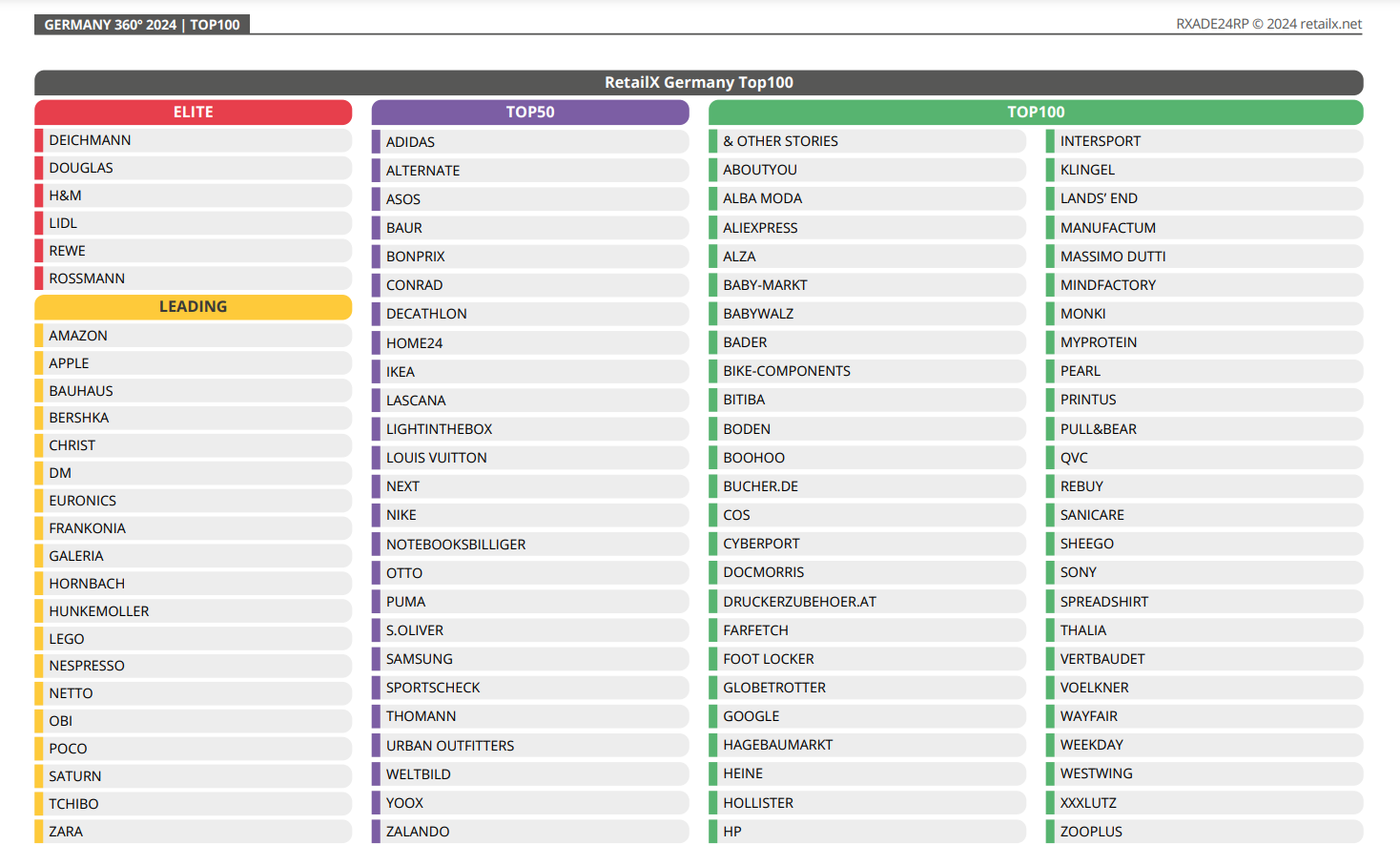Click the RetailX Germany Top100 title bar
The image size is (1400, 865).
(699, 83)
